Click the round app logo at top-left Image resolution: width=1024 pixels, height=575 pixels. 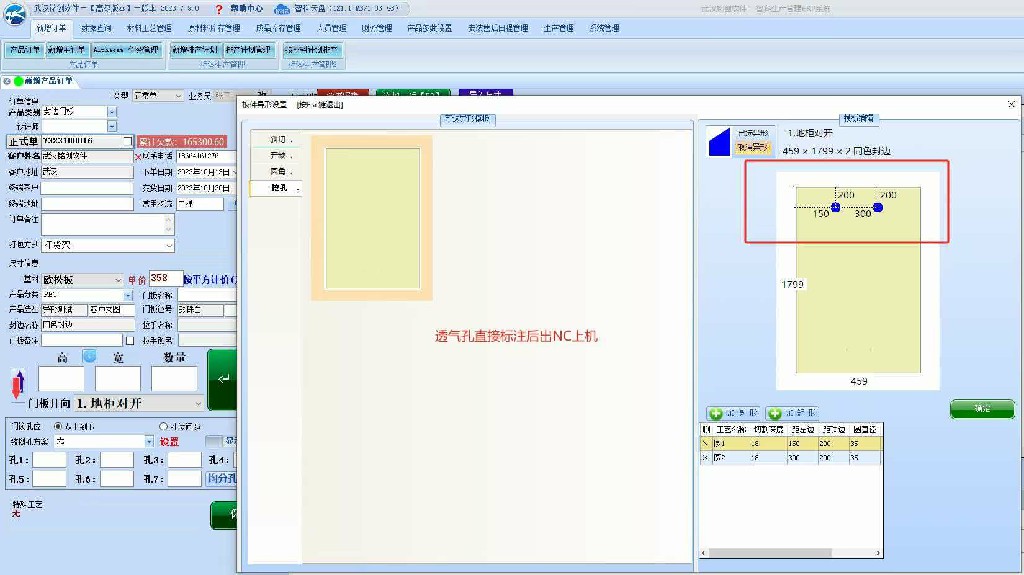(14, 14)
